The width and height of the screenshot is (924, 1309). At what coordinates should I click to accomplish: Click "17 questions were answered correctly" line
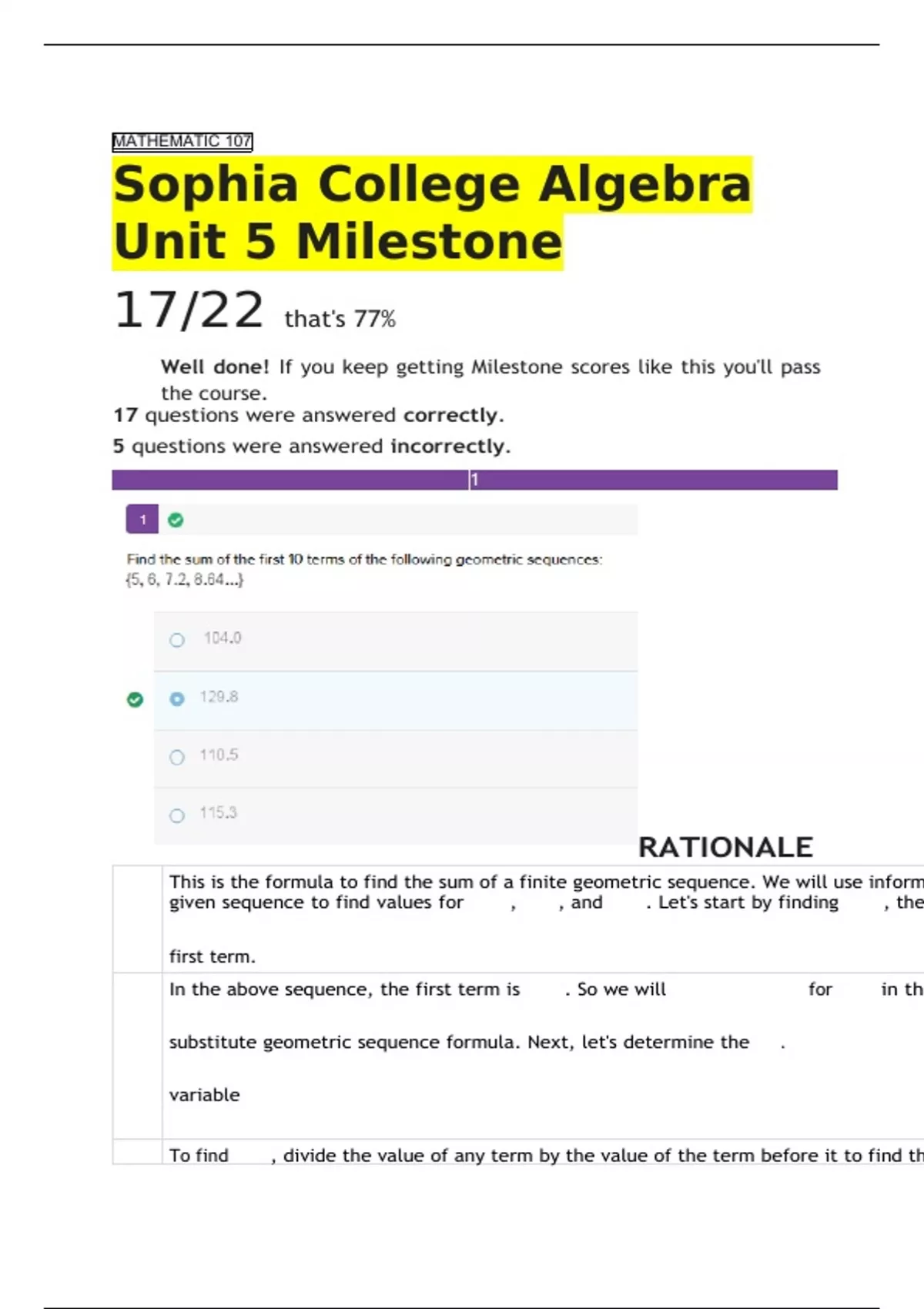(x=308, y=416)
